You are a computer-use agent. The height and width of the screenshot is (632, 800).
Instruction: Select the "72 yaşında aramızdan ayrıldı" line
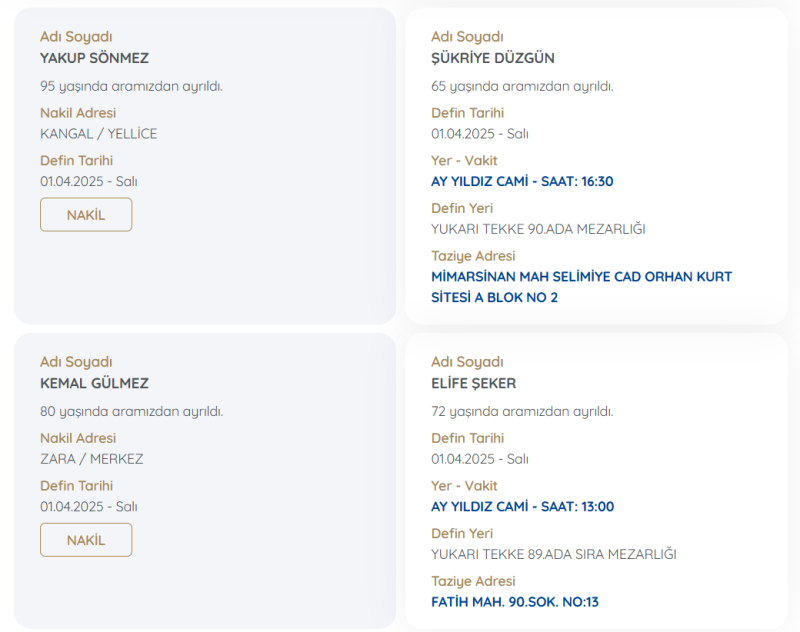click(x=522, y=411)
